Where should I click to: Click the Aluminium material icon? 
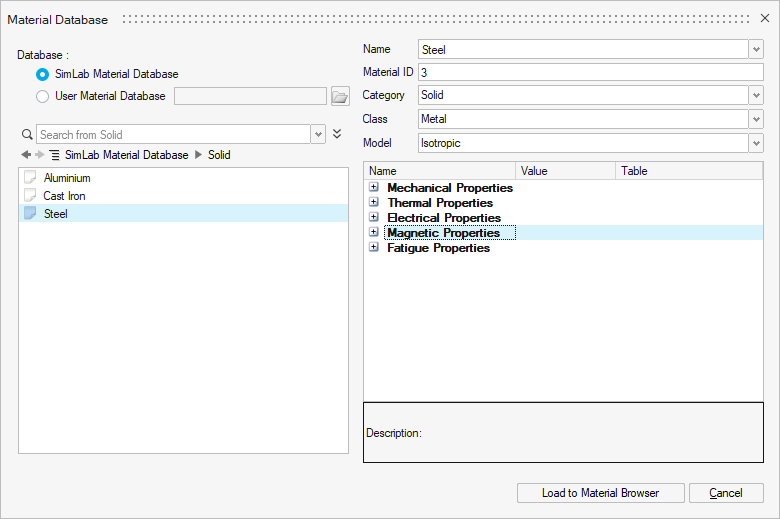[x=30, y=178]
